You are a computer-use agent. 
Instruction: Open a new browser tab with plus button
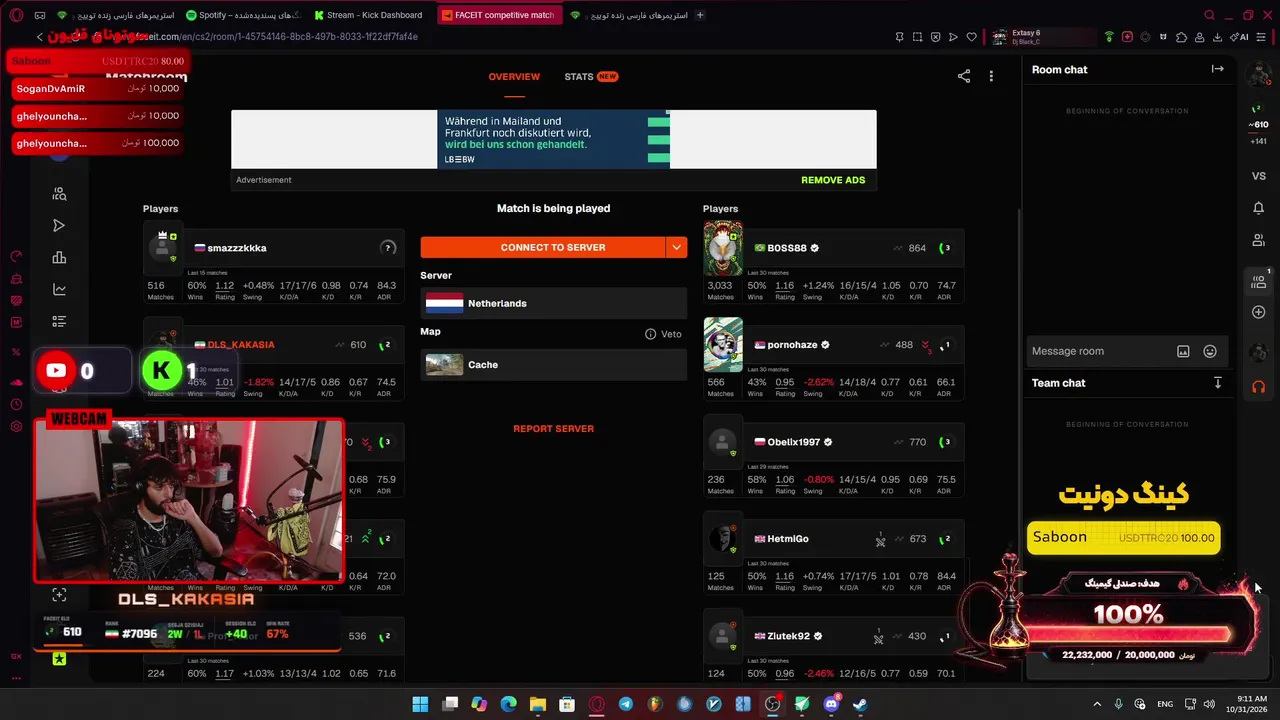[700, 15]
